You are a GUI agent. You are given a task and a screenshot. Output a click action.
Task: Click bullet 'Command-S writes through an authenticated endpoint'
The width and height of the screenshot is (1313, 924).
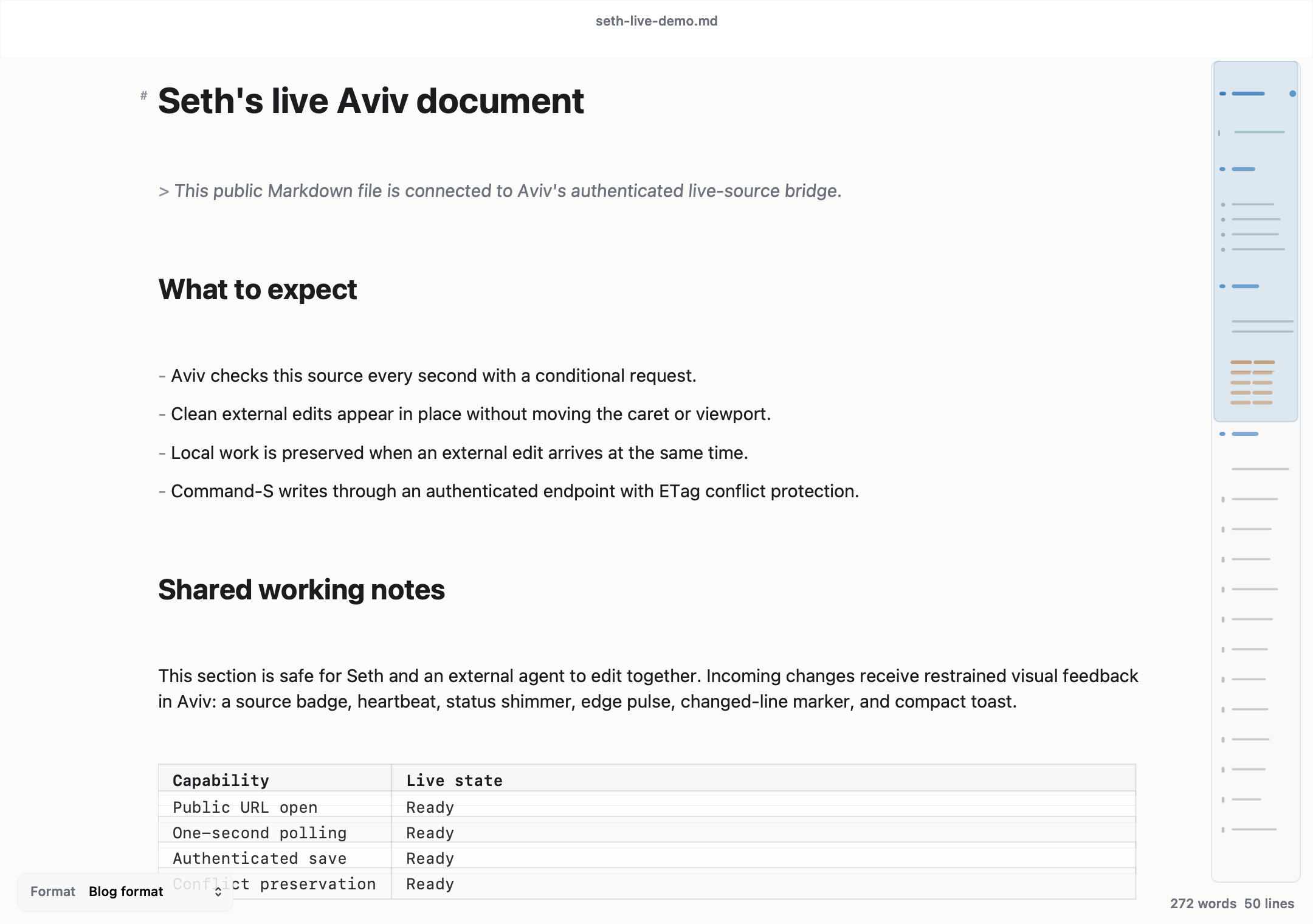(x=509, y=491)
